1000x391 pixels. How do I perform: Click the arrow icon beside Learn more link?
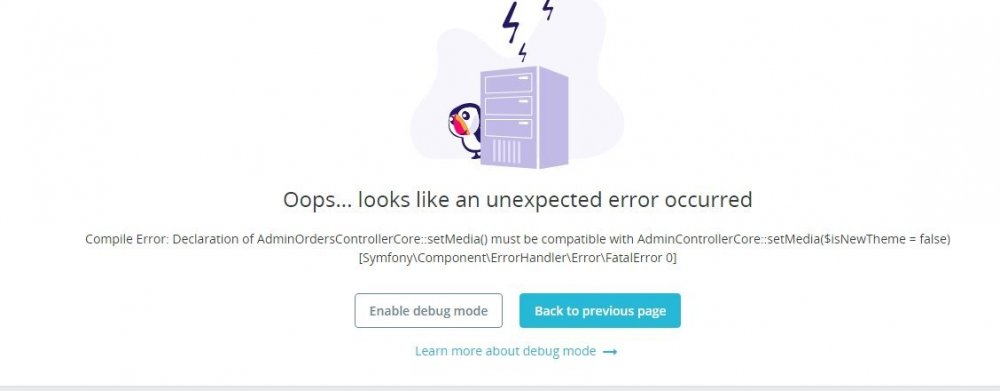click(x=610, y=351)
